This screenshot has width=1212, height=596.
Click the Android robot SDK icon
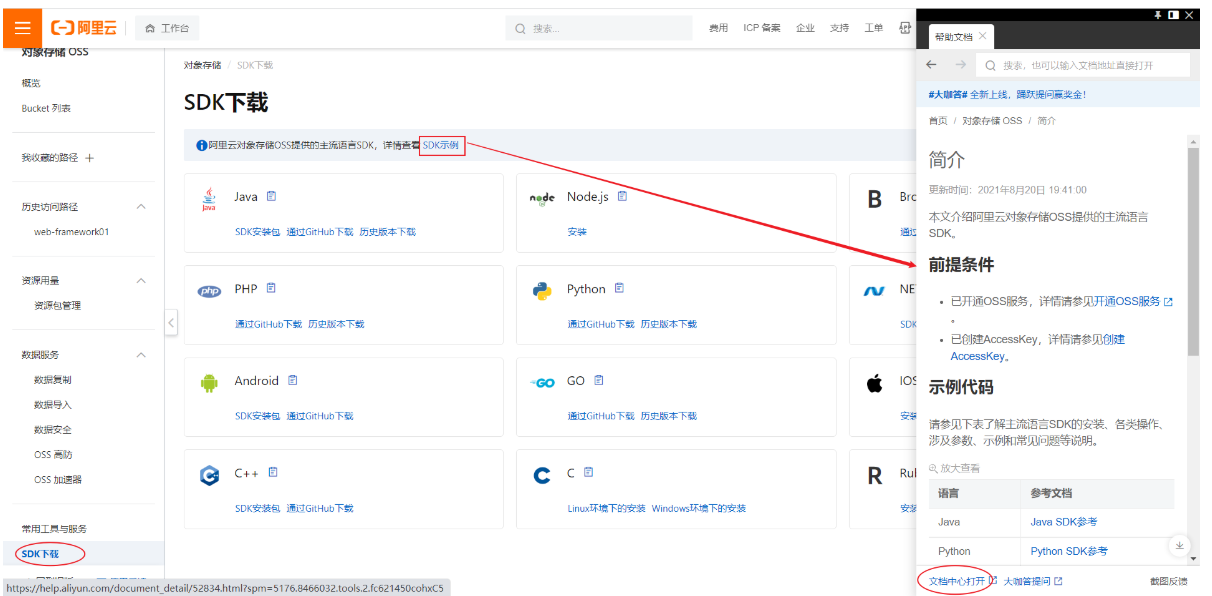(x=210, y=382)
